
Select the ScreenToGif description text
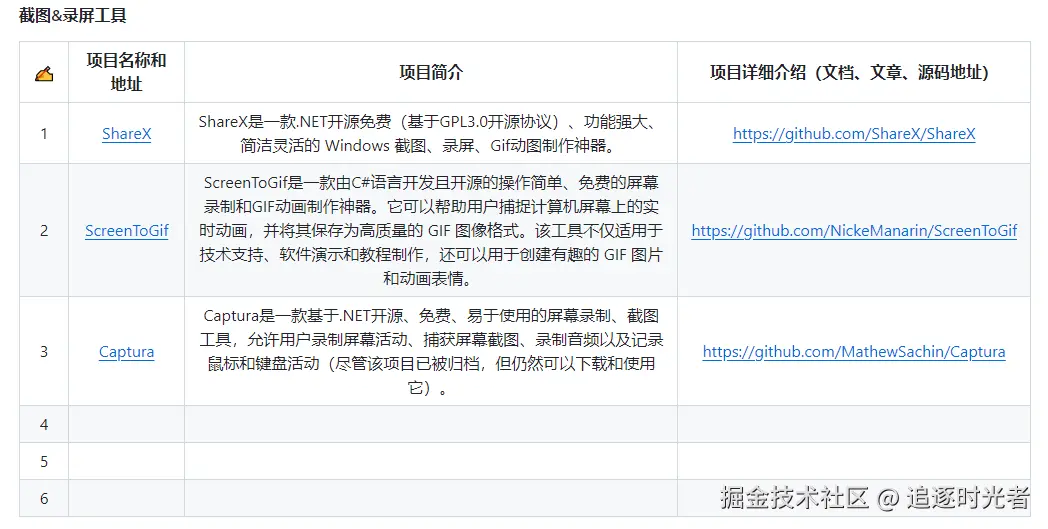431,231
